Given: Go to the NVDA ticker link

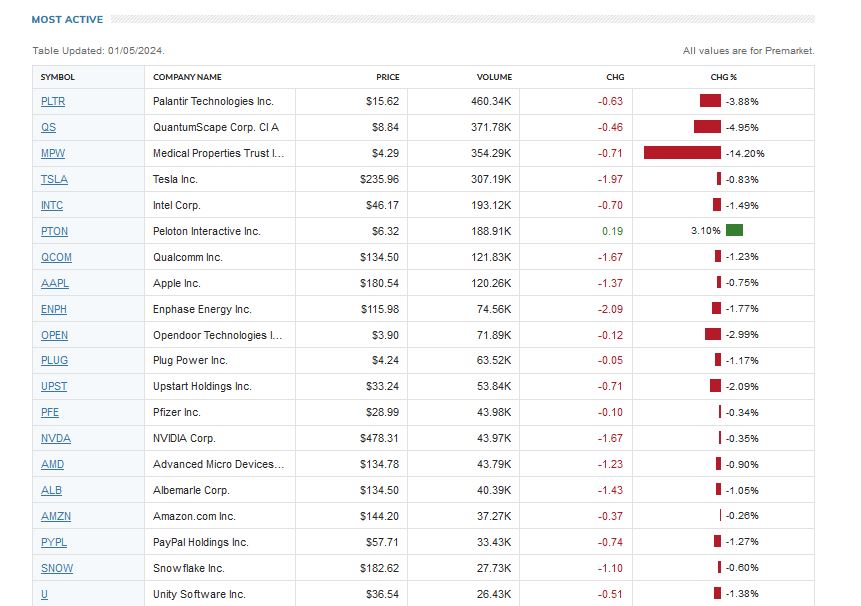Looking at the screenshot, I should tap(55, 438).
